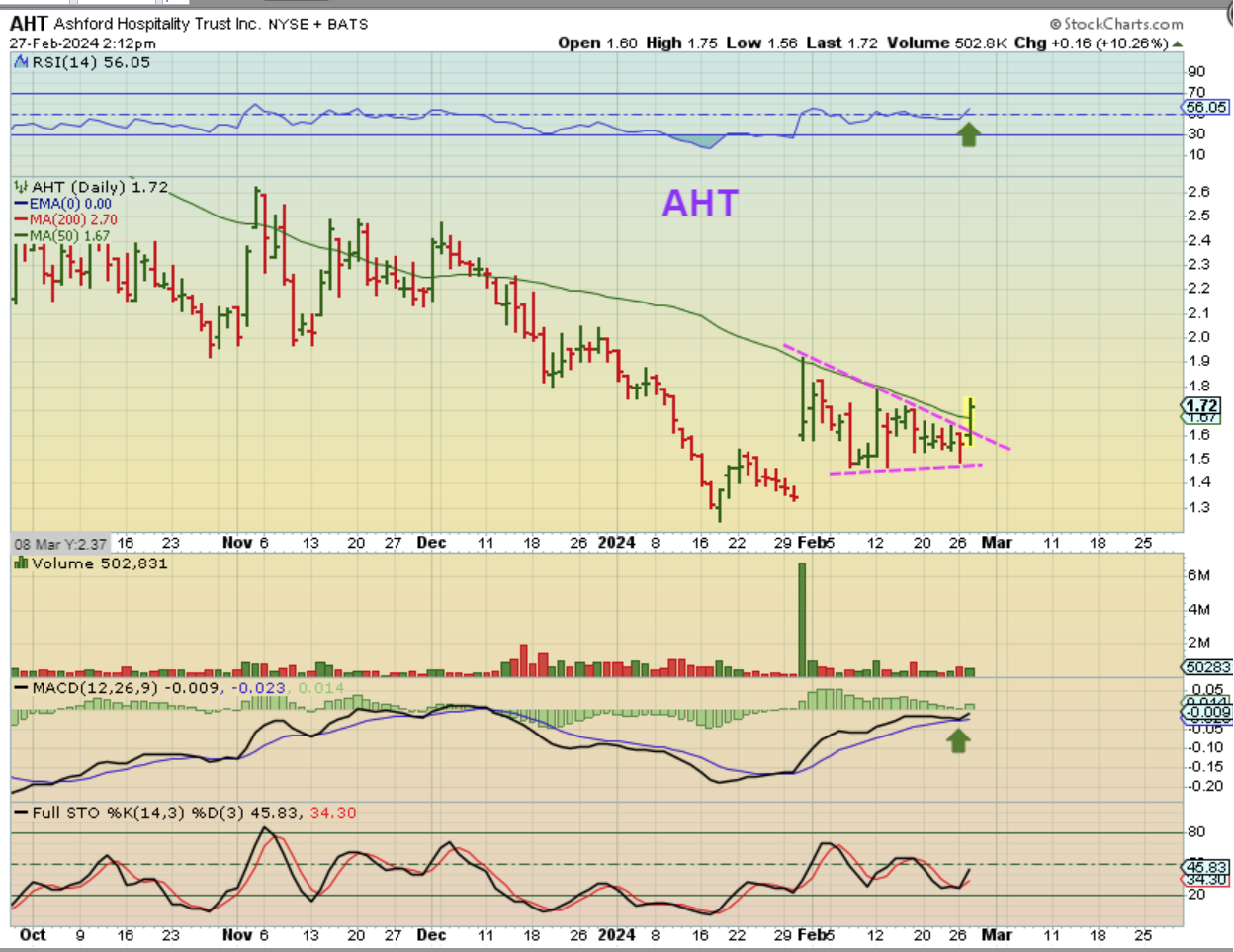Click the tallest green volume spike bar

[x=802, y=619]
